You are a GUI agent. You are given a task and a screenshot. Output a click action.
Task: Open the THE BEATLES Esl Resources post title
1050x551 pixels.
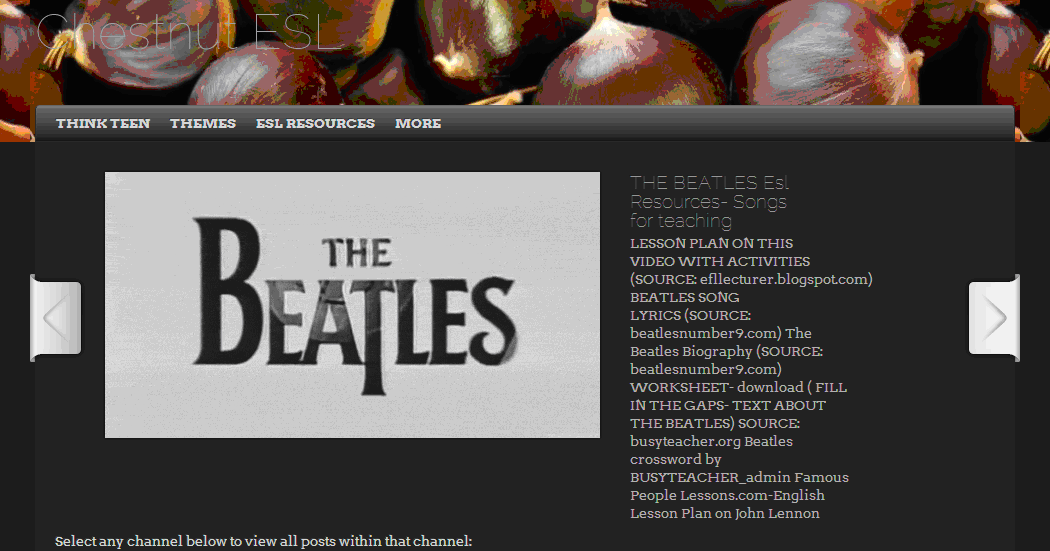[710, 202]
